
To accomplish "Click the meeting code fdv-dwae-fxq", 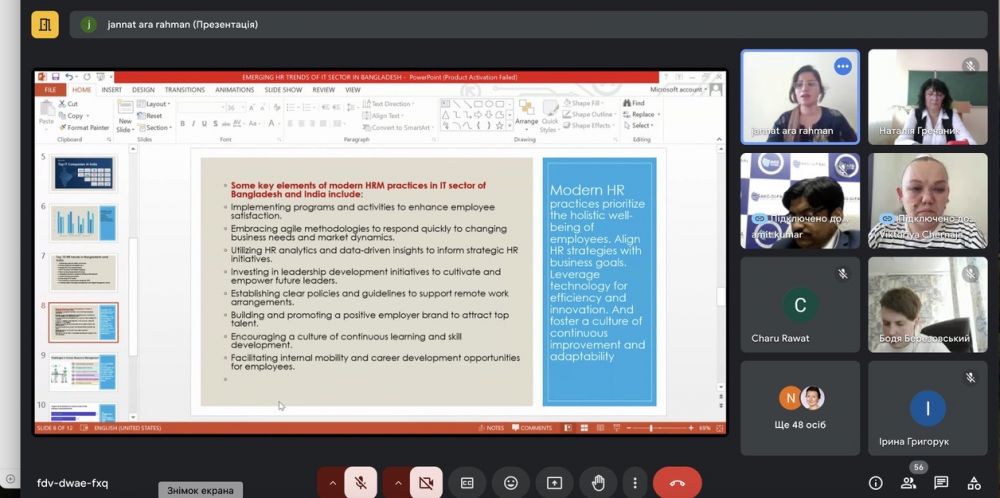I will coord(73,483).
